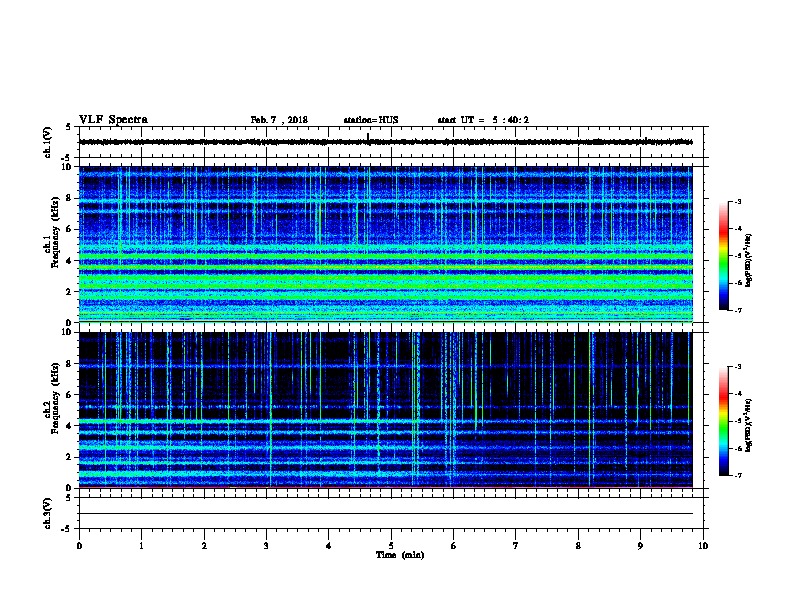The width and height of the screenshot is (792, 612).
Task: Click the "ch.1(V)" voltage axis label
Action: [47, 142]
